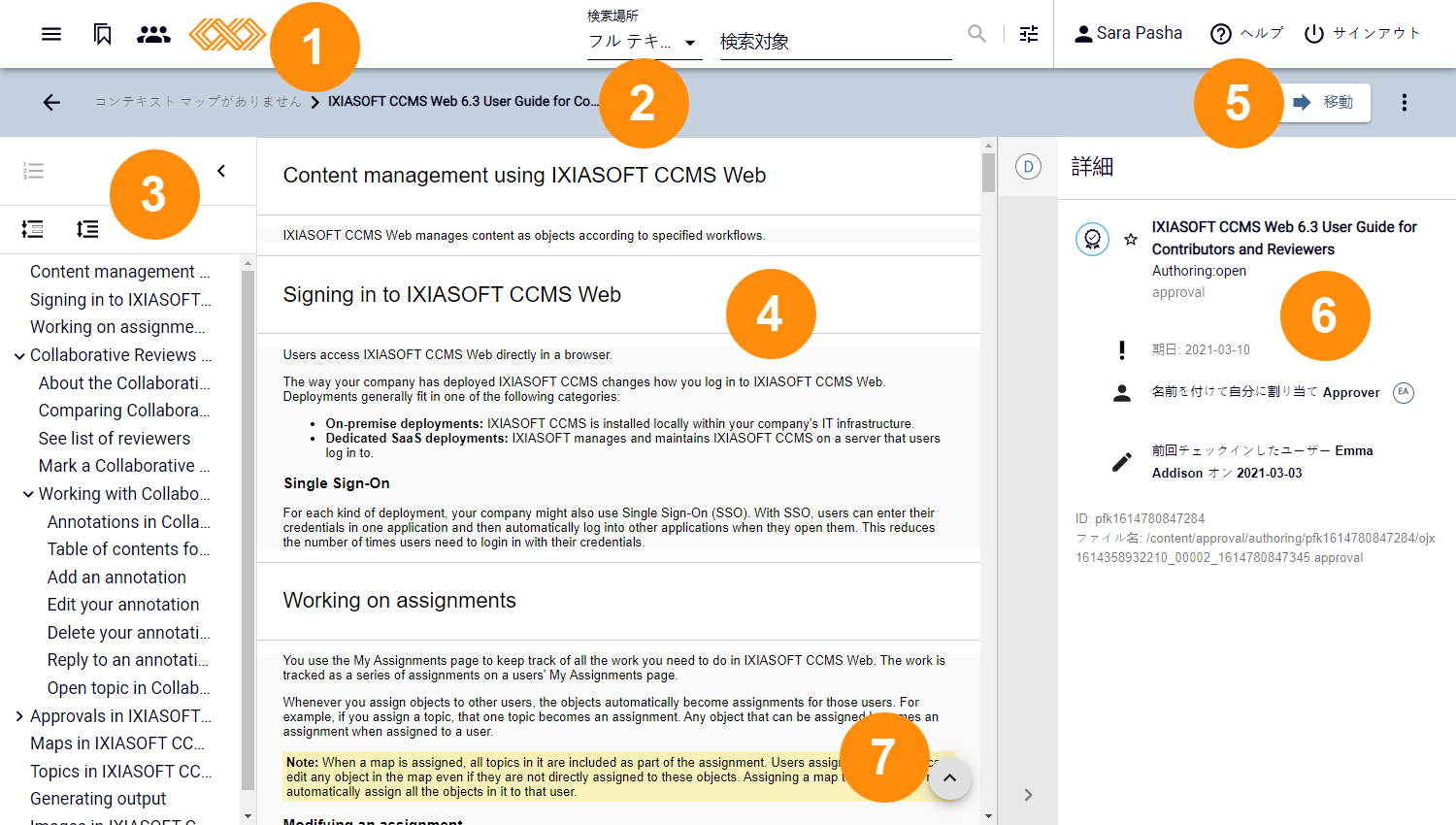
Task: Click the last check-in pencil icon
Action: pos(1122,462)
